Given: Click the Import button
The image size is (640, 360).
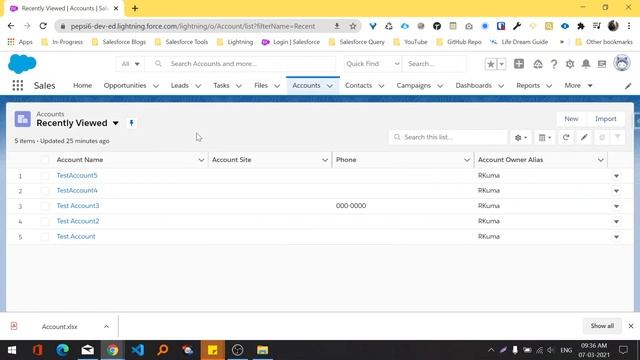Looking at the screenshot, I should pos(605,119).
